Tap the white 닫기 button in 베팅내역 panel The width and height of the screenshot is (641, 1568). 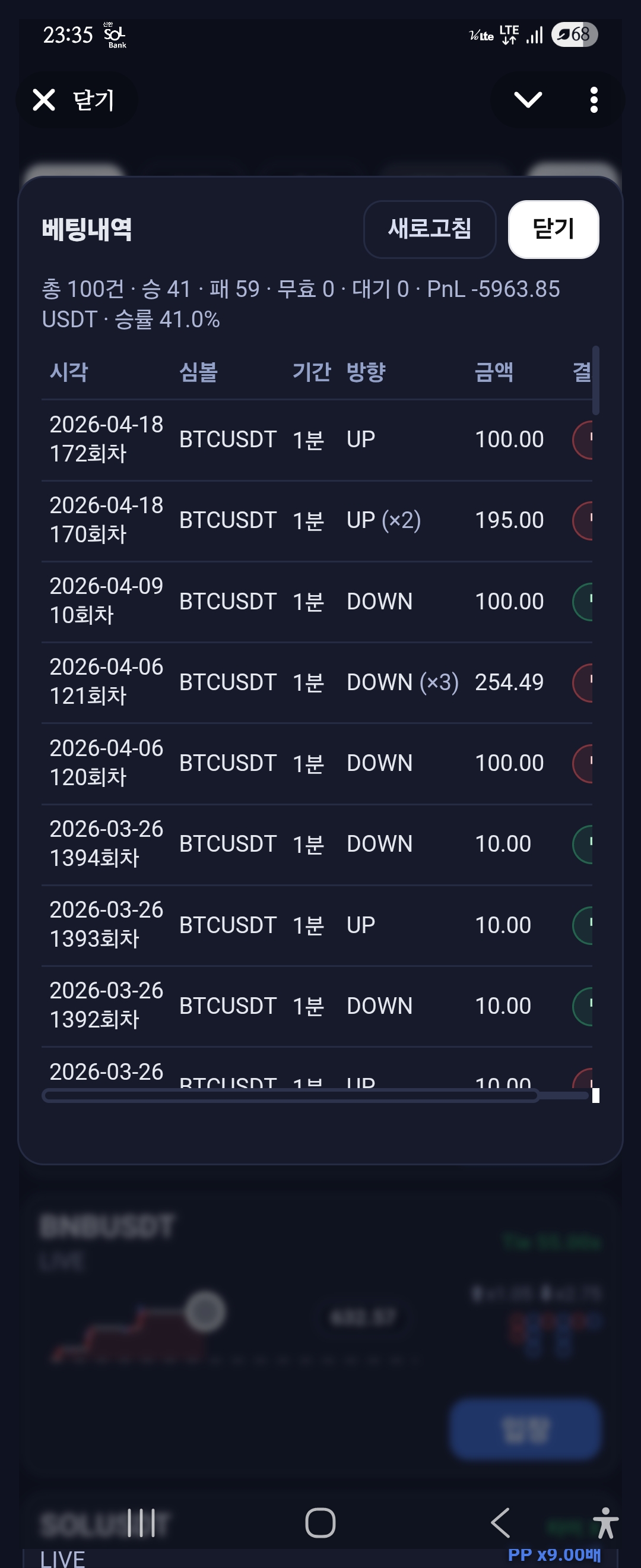(553, 229)
